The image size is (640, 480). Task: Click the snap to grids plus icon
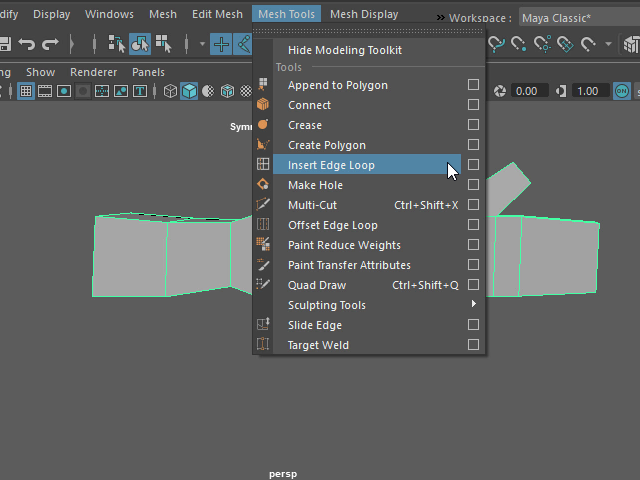click(221, 44)
